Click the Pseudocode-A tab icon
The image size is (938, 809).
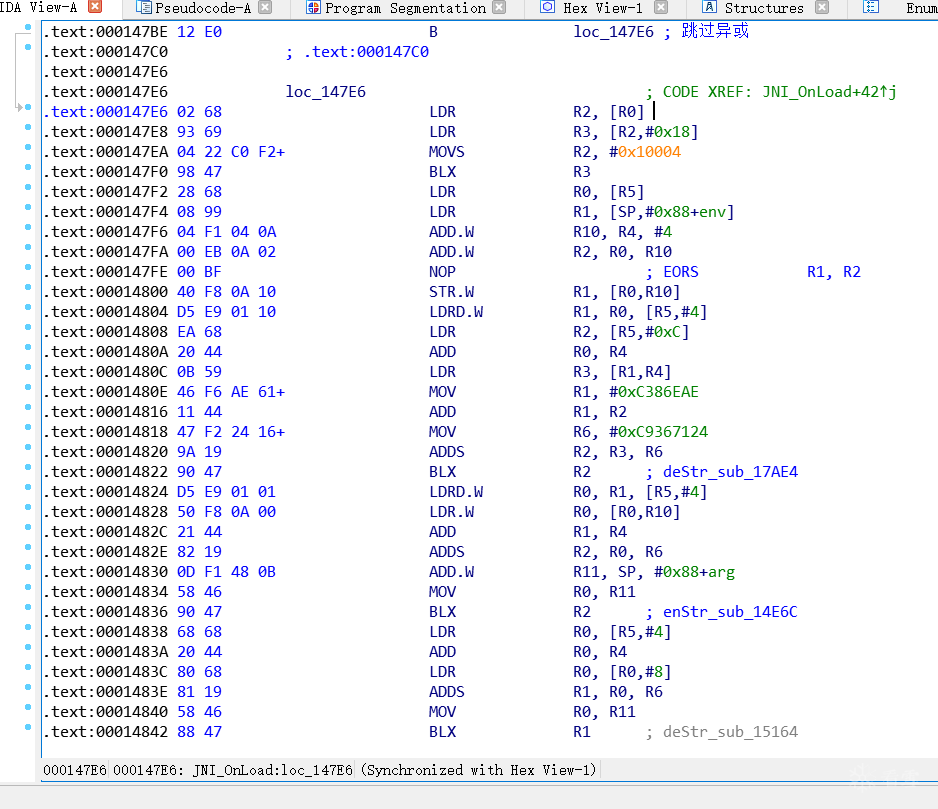pos(144,7)
